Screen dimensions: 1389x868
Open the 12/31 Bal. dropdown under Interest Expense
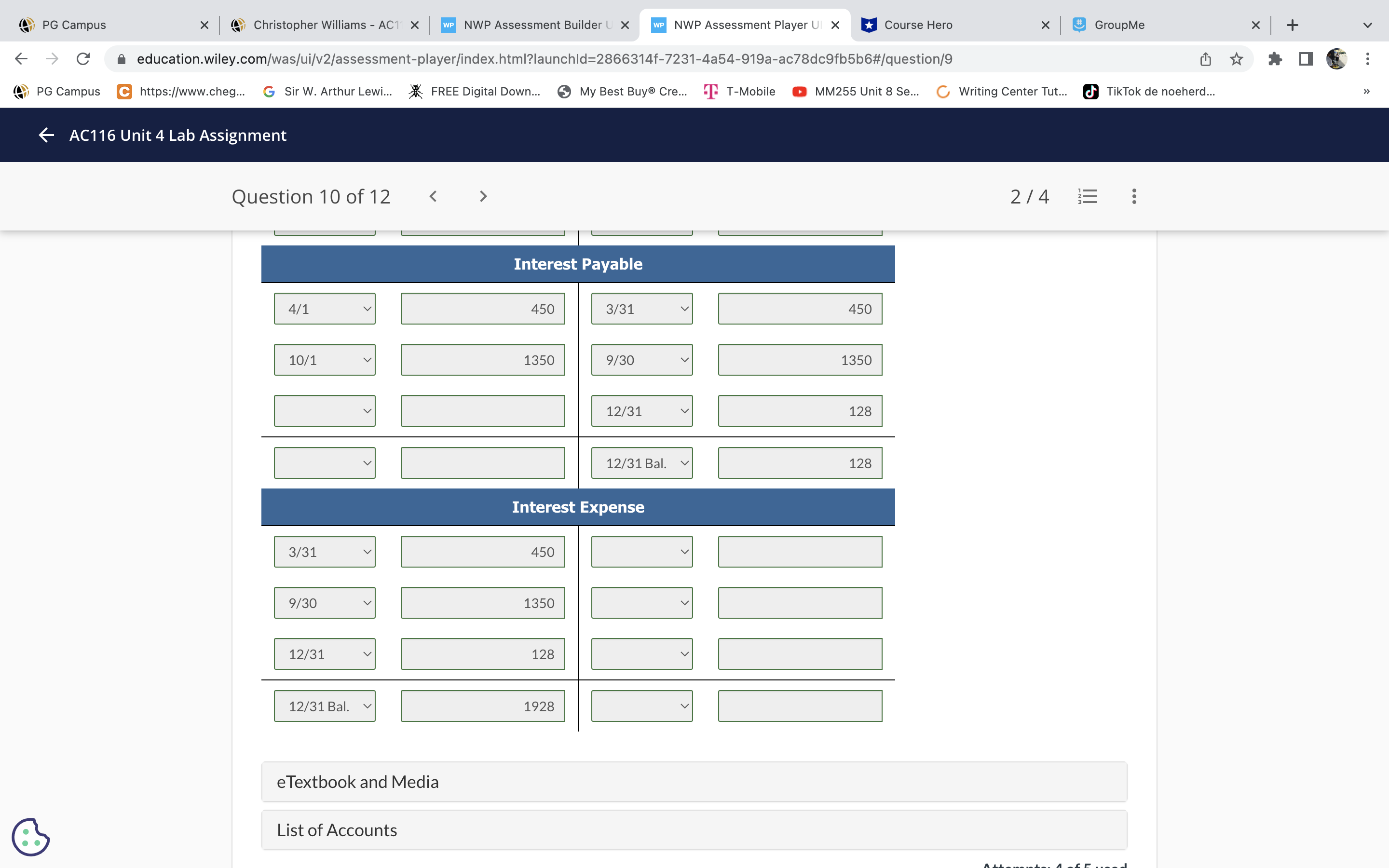[324, 706]
